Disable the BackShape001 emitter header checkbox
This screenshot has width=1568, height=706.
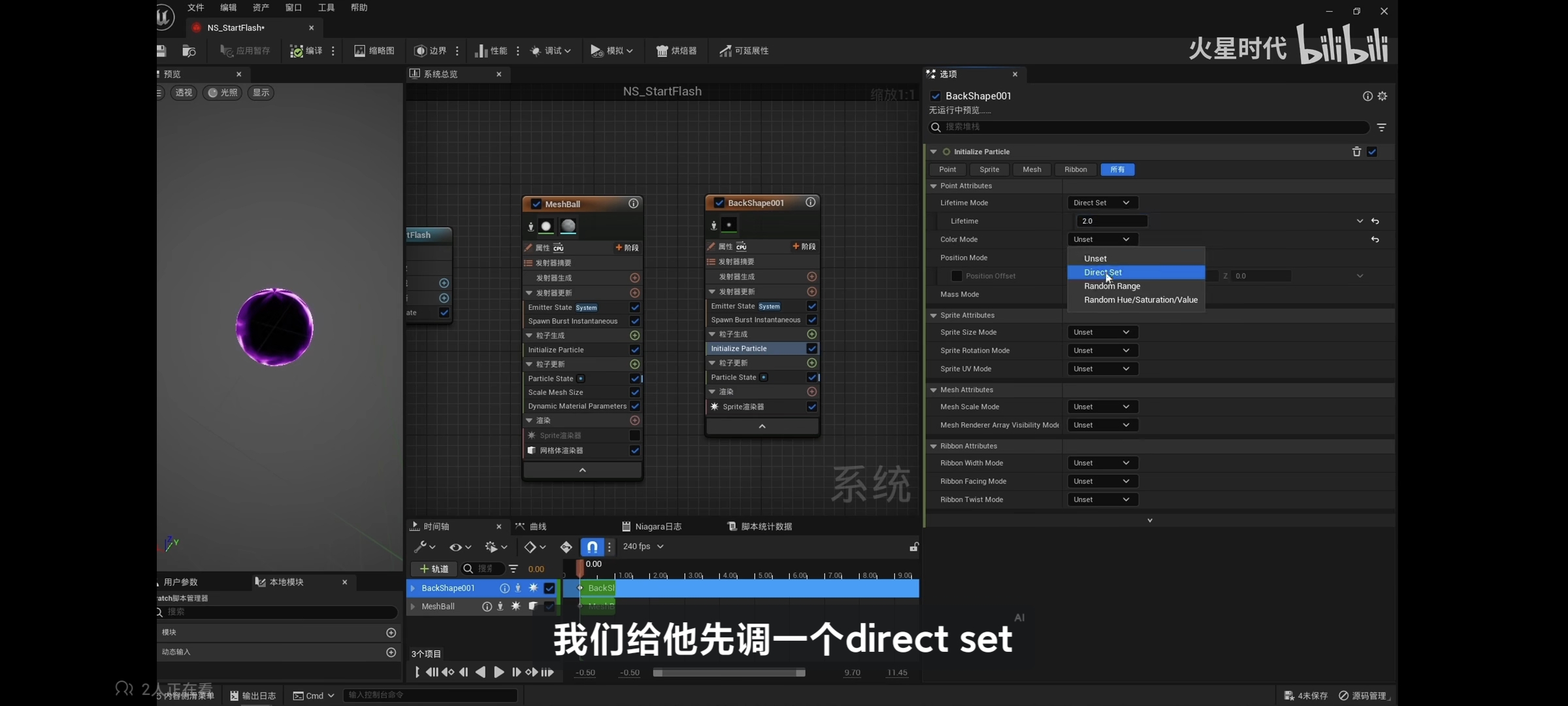(719, 203)
